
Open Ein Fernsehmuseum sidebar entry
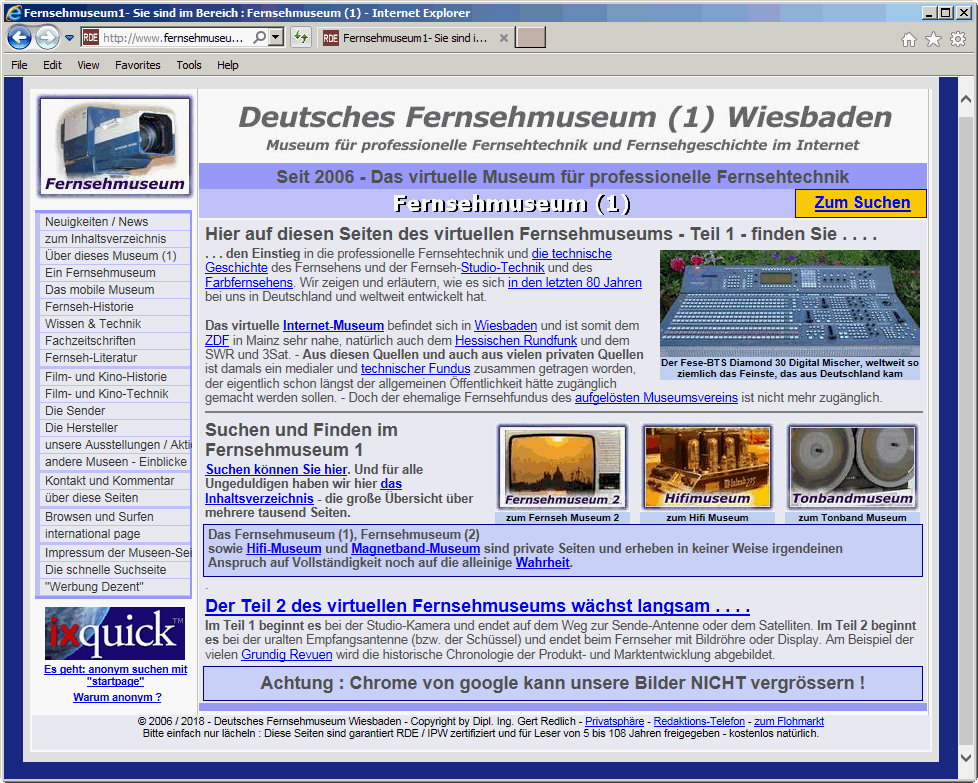tap(115, 273)
